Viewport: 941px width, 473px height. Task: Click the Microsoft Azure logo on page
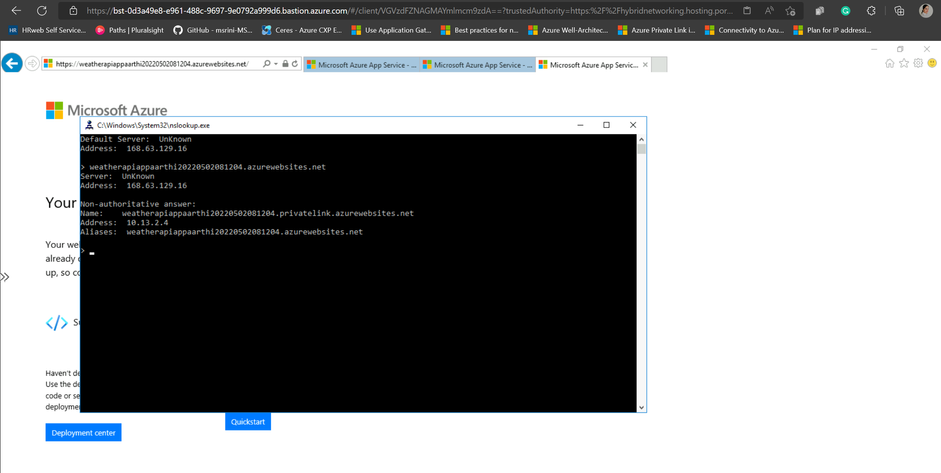pos(106,110)
